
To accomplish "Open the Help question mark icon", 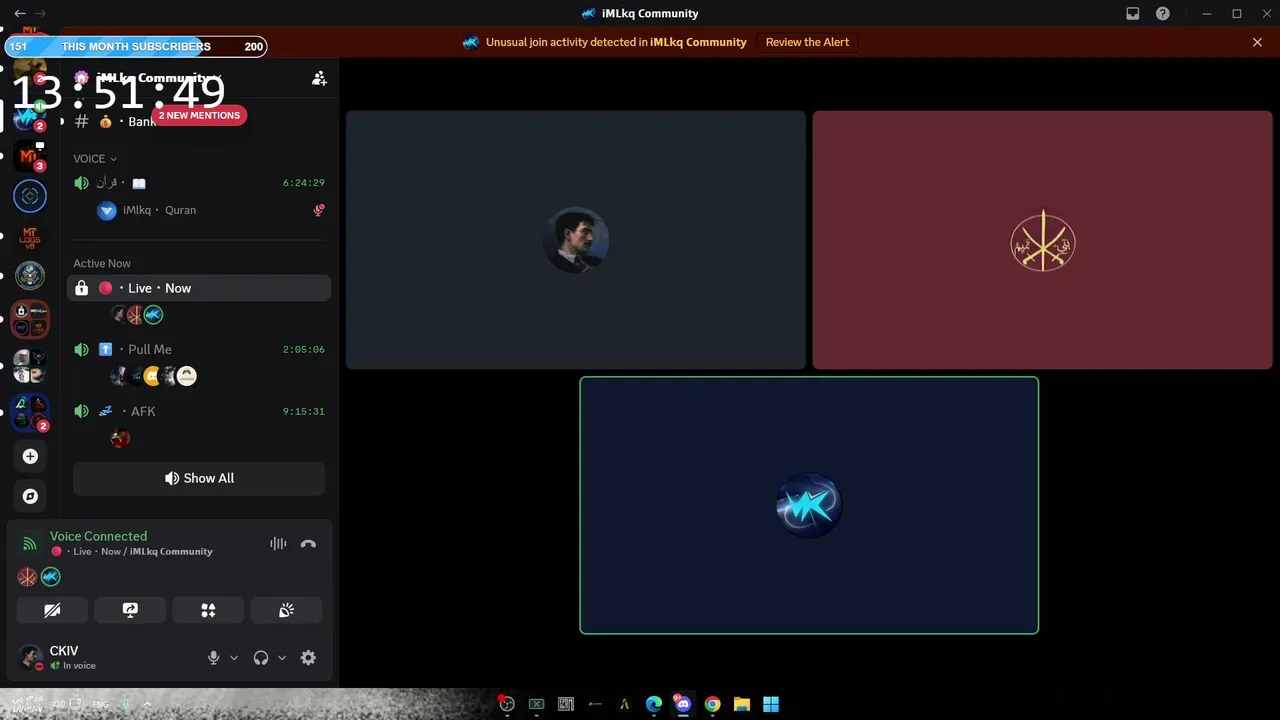I will (1163, 14).
